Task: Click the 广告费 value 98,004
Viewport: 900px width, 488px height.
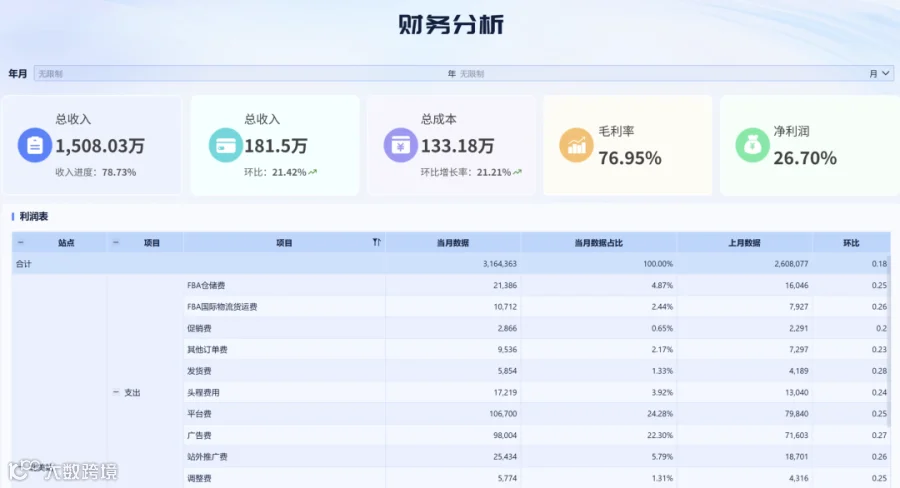Action: point(505,435)
